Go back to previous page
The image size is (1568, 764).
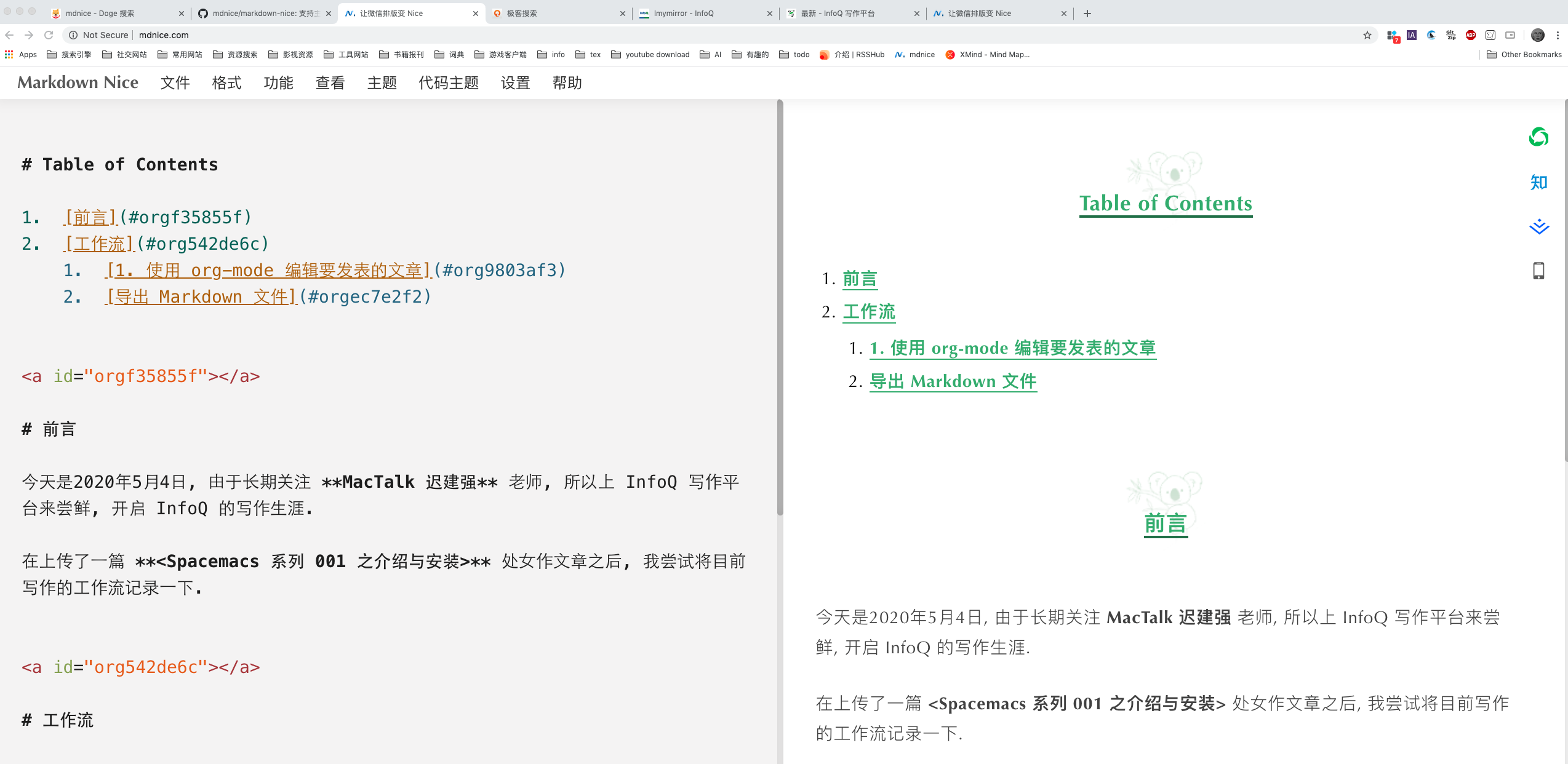point(9,35)
